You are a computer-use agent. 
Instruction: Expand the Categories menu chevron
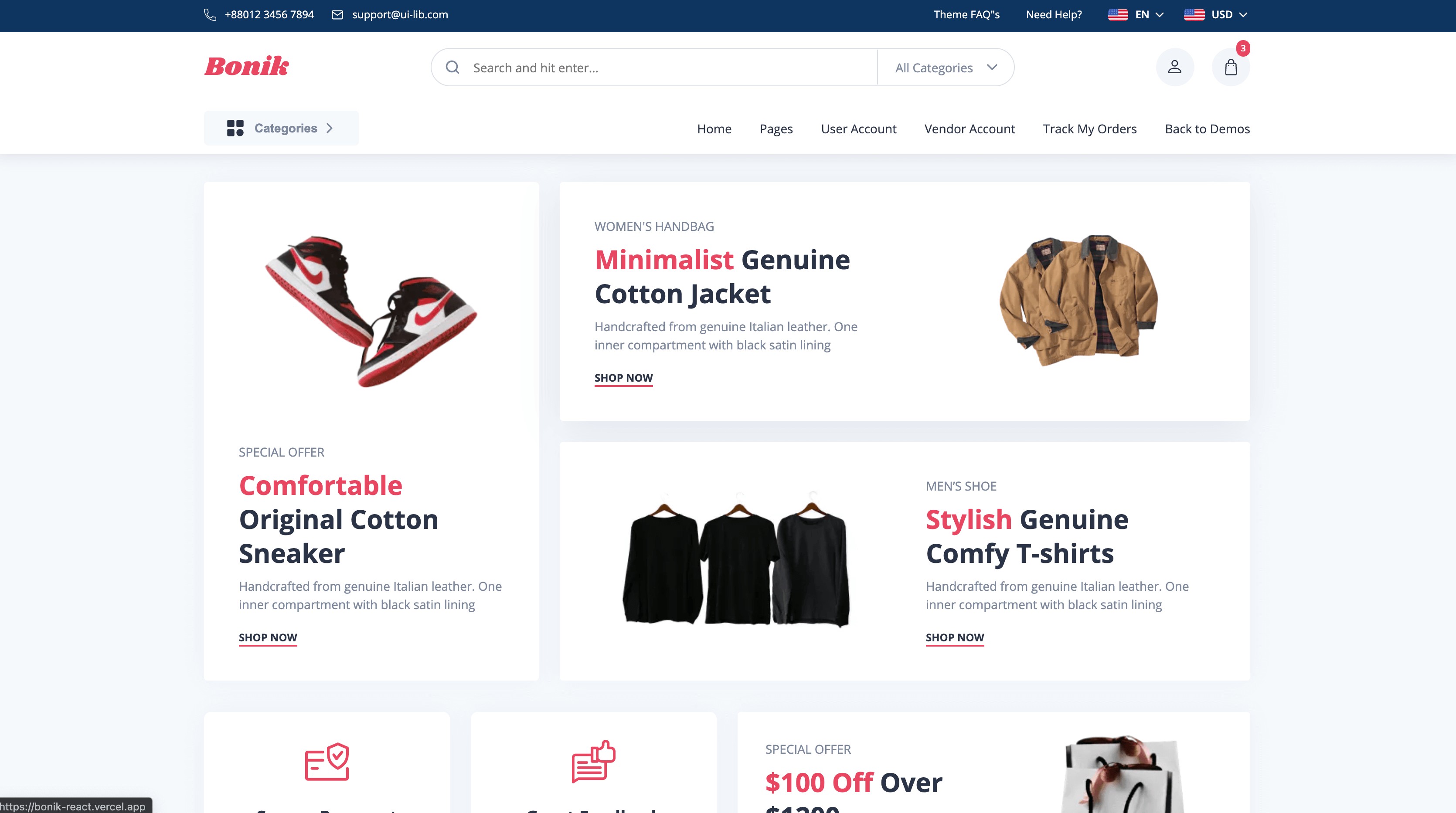click(x=330, y=128)
